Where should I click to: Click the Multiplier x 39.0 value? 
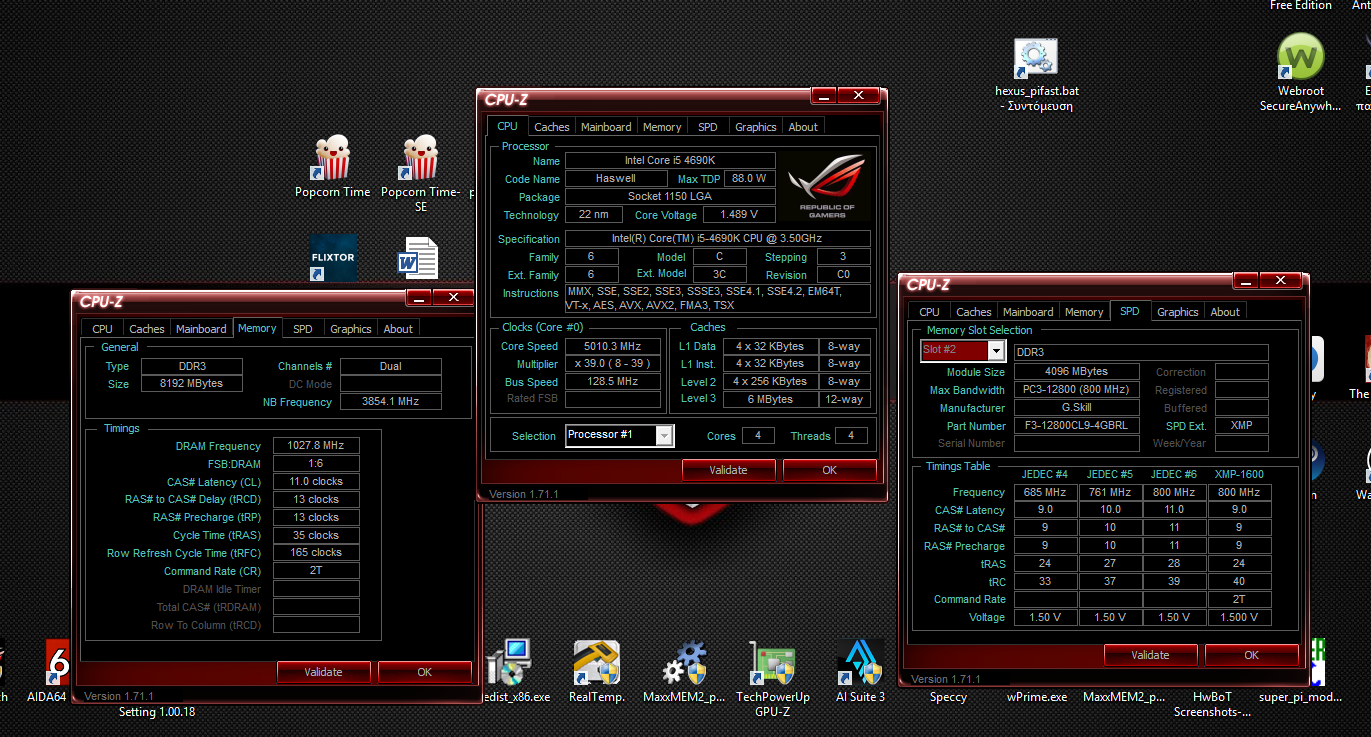click(613, 364)
